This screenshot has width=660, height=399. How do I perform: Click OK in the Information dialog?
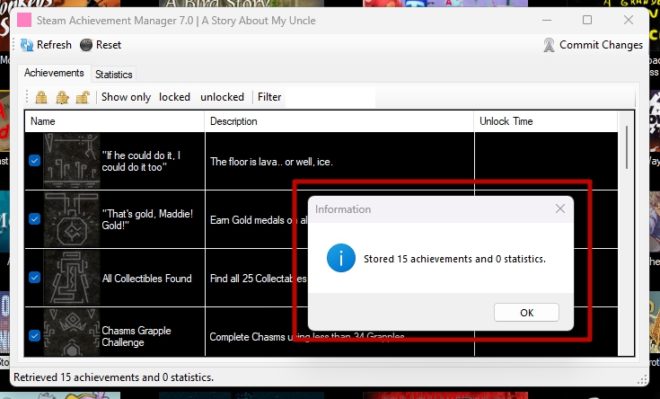tap(527, 313)
